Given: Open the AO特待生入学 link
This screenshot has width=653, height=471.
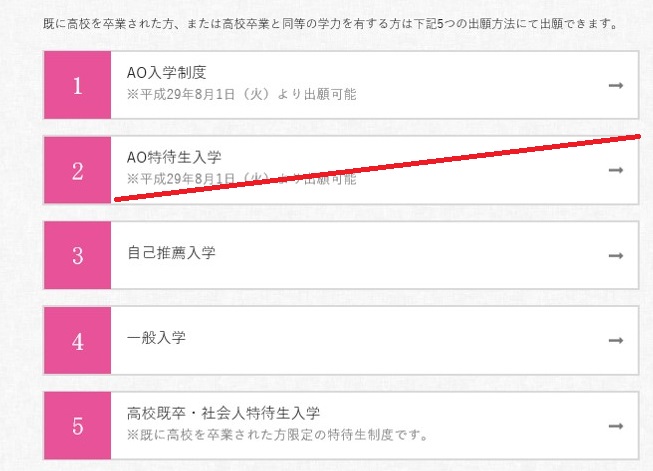Looking at the screenshot, I should pyautogui.click(x=174, y=157).
